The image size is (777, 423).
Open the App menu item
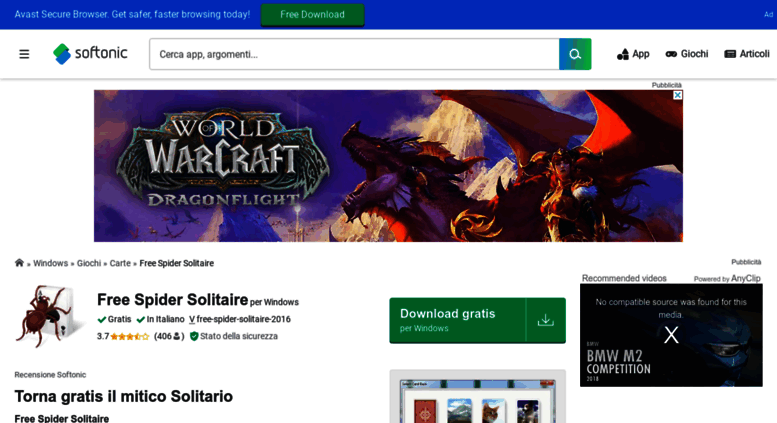click(x=633, y=54)
